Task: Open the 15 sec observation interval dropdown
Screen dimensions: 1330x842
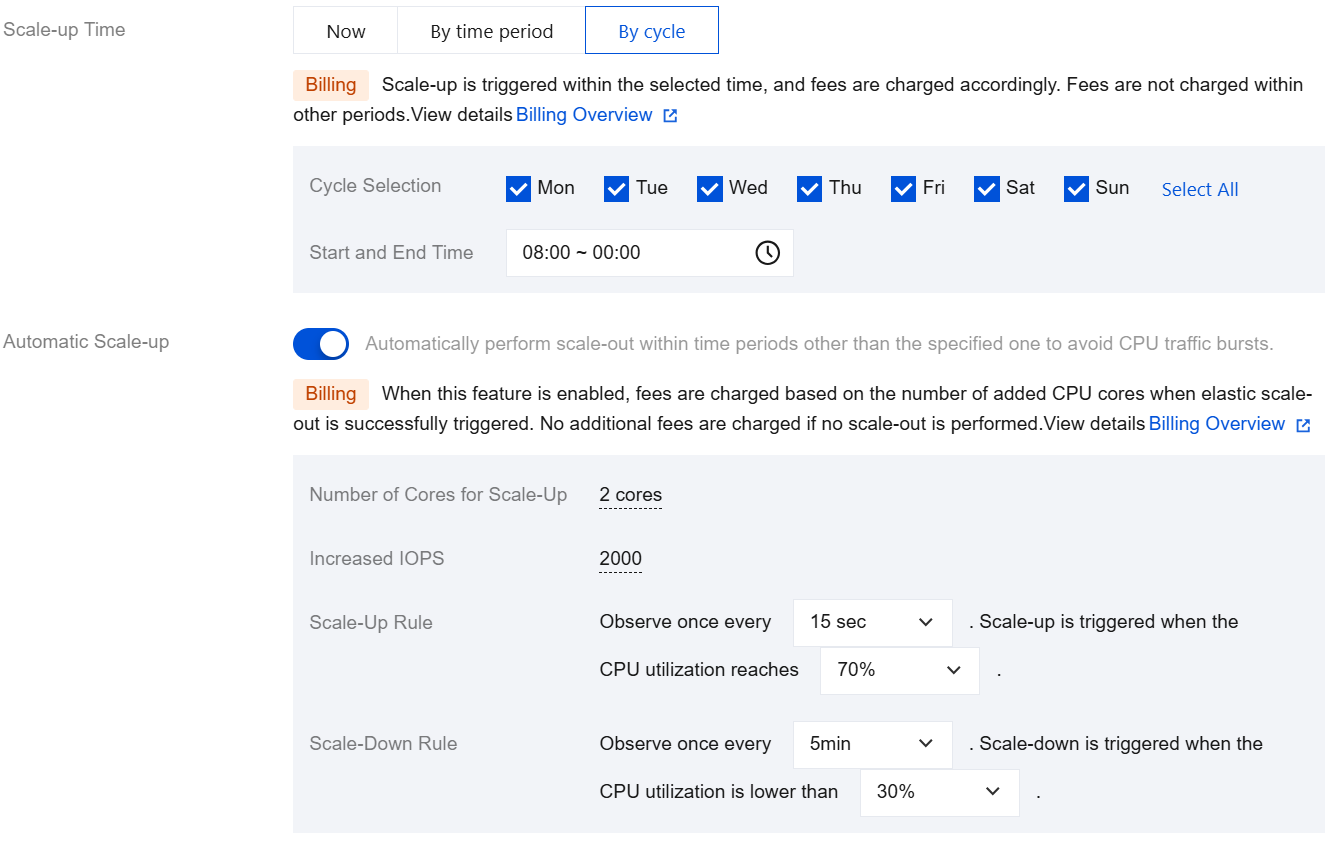Action: tap(872, 622)
